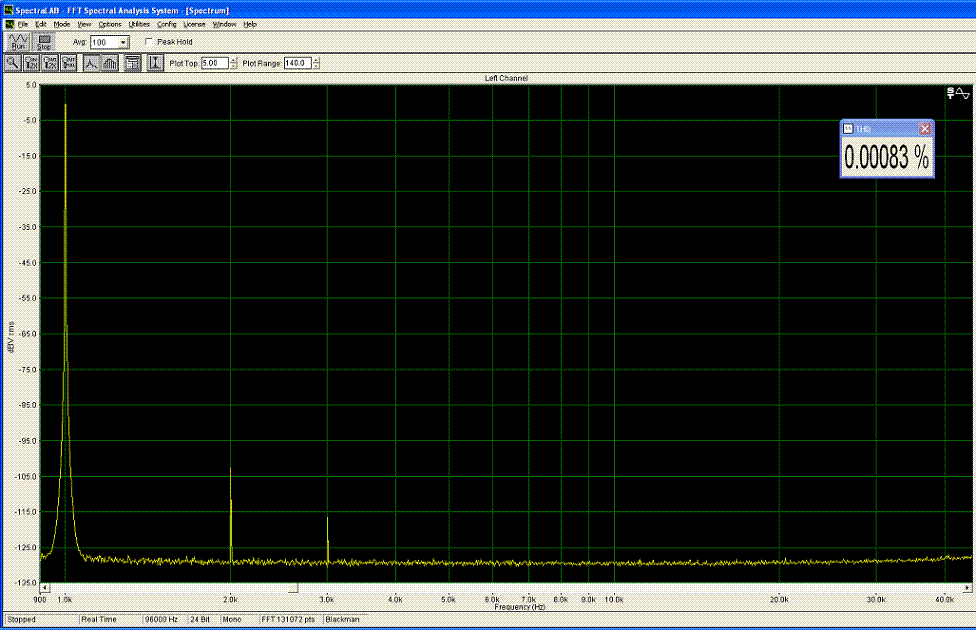This screenshot has width=976, height=630.
Task: Click the zoom out full icon
Action: [x=68, y=63]
